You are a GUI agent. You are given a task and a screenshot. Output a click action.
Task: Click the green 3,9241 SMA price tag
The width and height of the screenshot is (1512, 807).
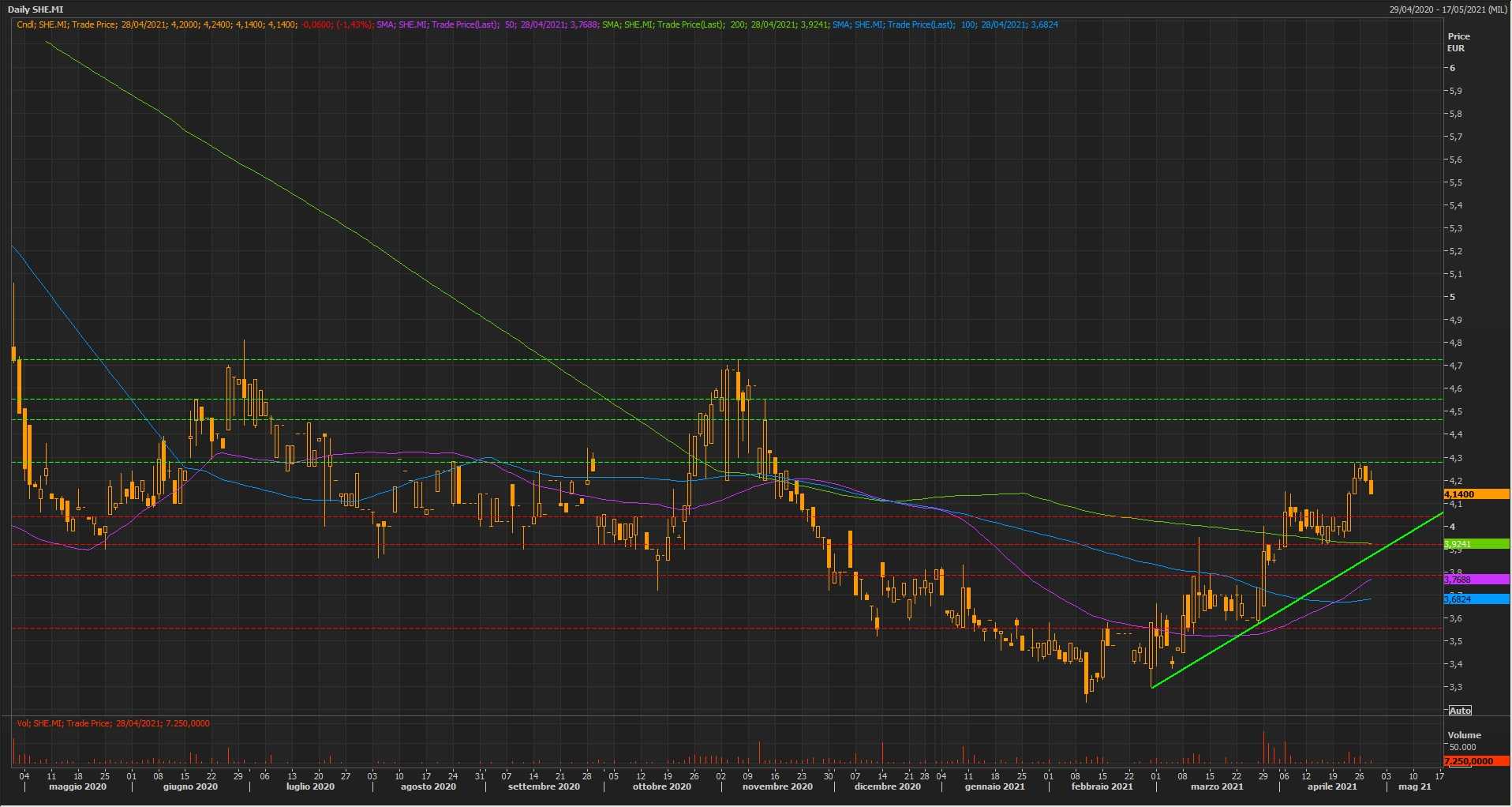(1475, 544)
